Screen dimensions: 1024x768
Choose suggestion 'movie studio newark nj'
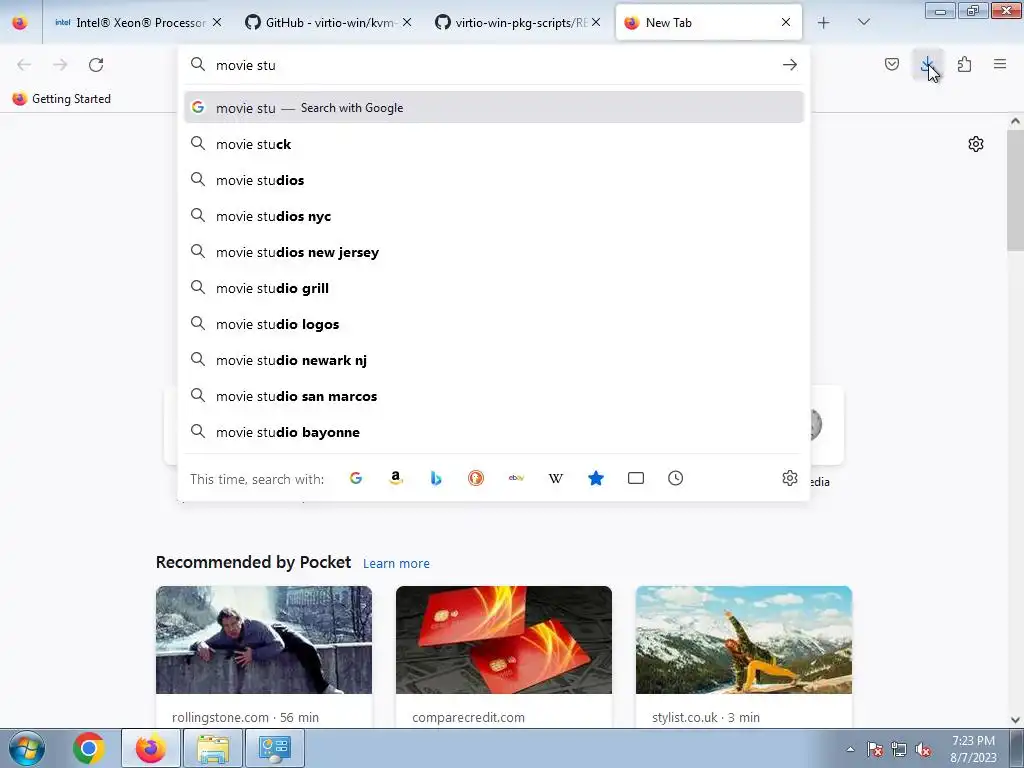(x=494, y=360)
